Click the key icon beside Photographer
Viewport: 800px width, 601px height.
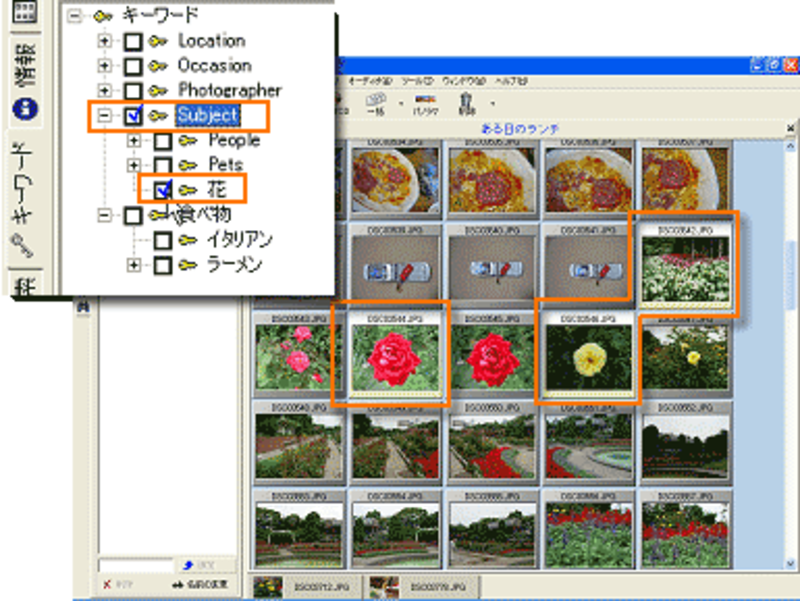[160, 91]
